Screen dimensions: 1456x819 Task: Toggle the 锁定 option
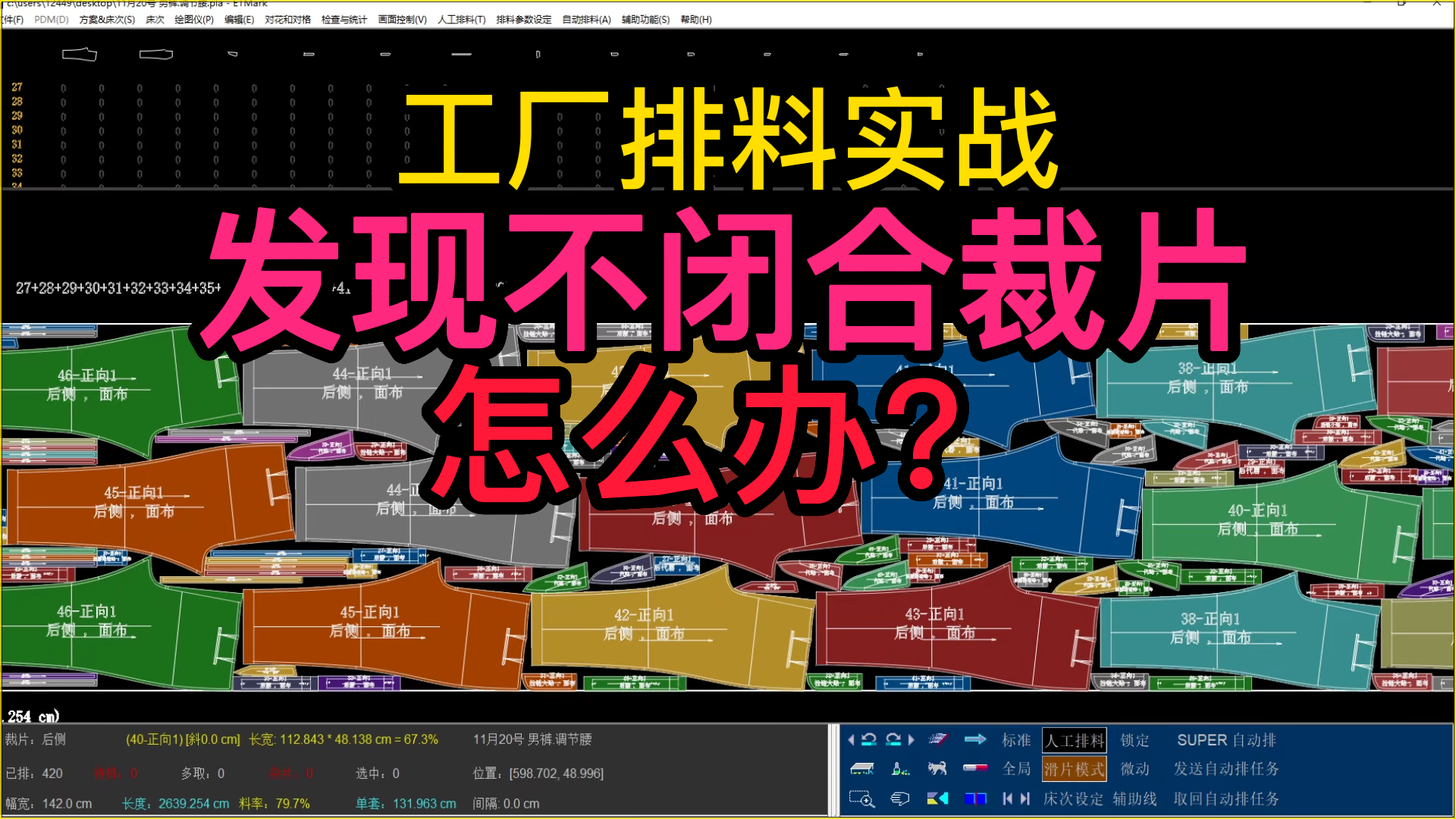pos(1134,740)
